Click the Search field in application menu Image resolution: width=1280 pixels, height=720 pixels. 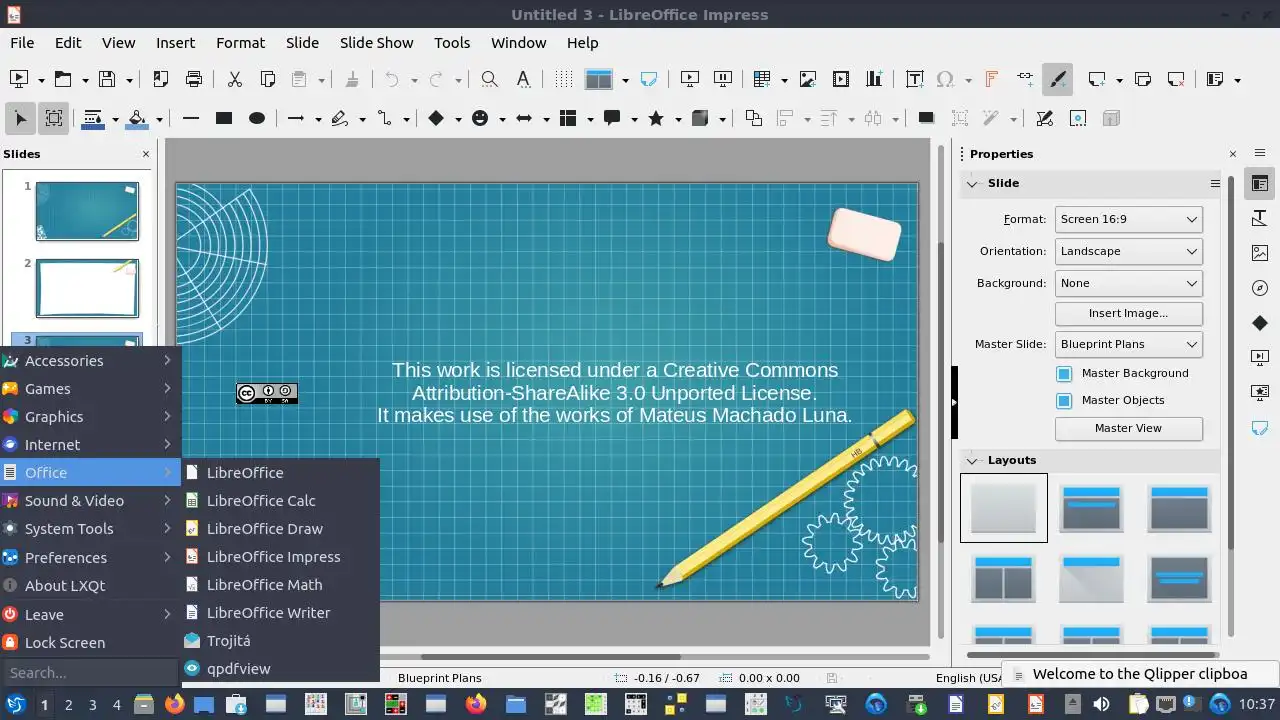(90, 673)
